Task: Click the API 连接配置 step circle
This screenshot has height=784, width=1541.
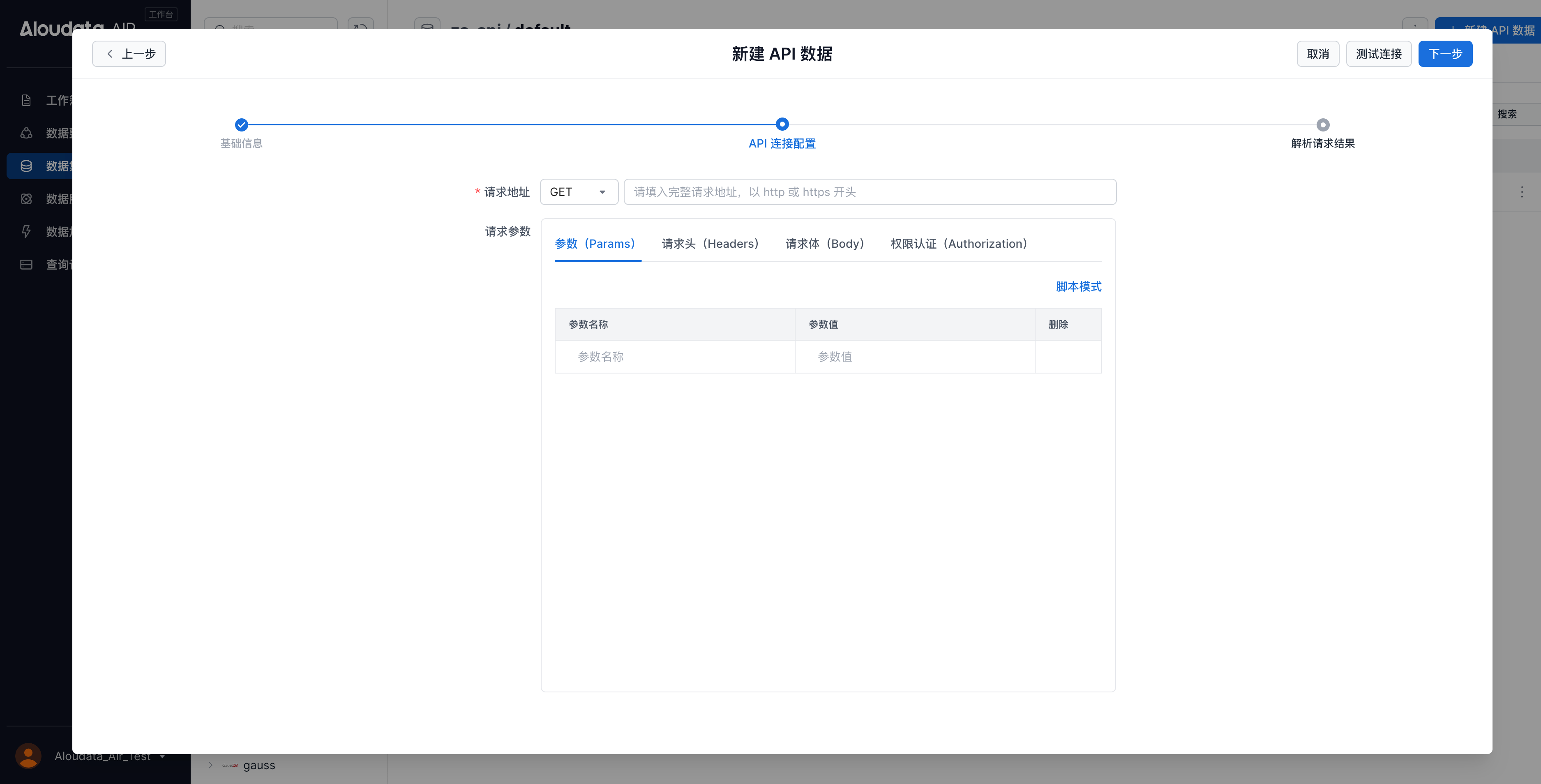Action: 782,125
